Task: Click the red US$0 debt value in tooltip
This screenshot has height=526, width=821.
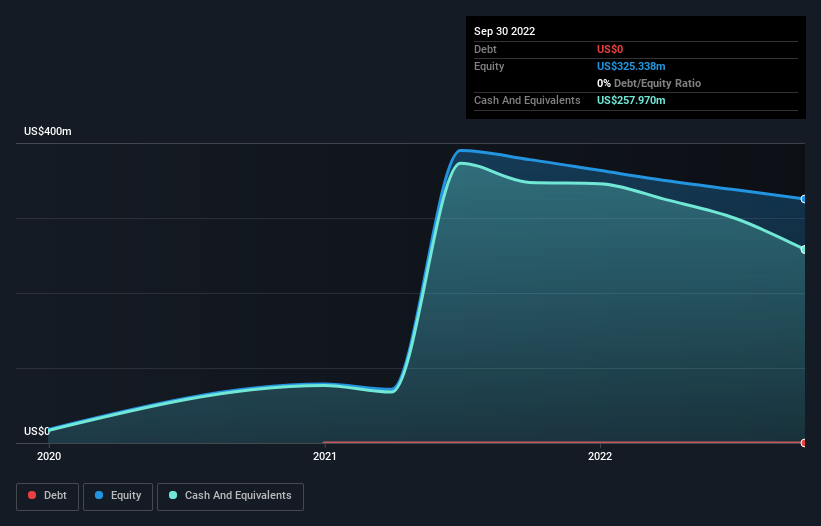Action: click(x=610, y=49)
